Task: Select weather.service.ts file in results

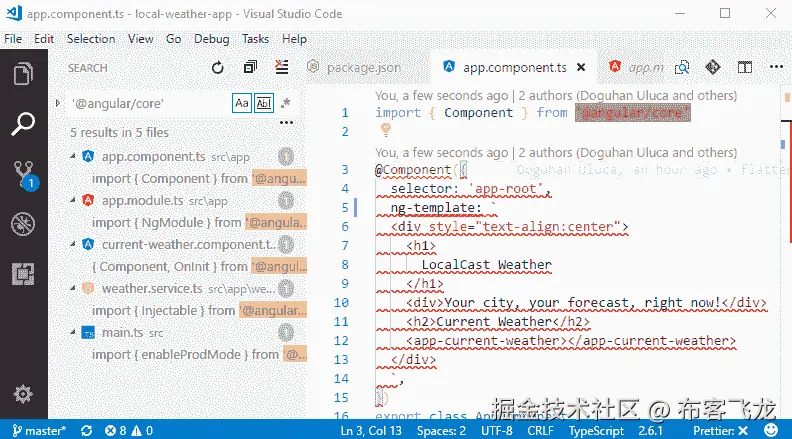Action: pyautogui.click(x=152, y=288)
